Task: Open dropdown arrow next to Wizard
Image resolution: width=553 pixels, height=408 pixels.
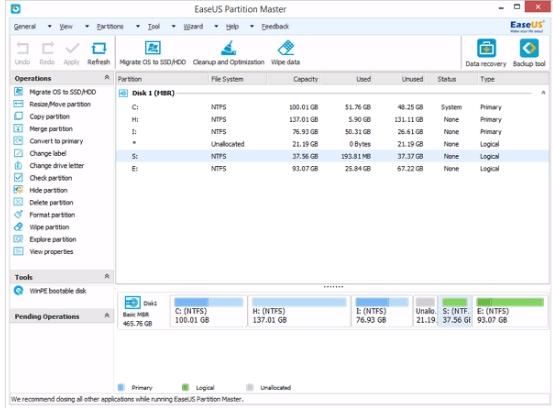Action: click(216, 26)
